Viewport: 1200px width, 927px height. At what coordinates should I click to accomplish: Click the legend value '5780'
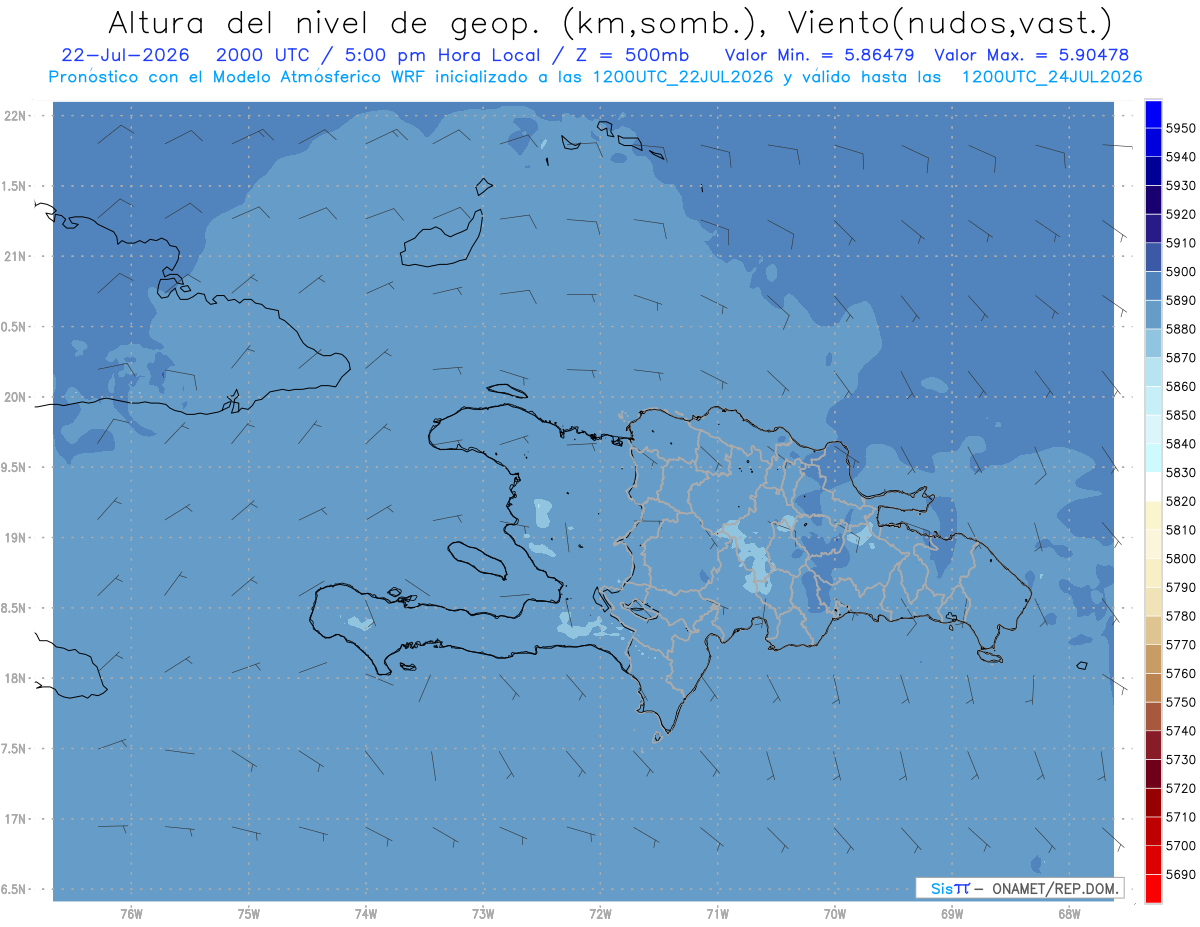pyautogui.click(x=1181, y=616)
